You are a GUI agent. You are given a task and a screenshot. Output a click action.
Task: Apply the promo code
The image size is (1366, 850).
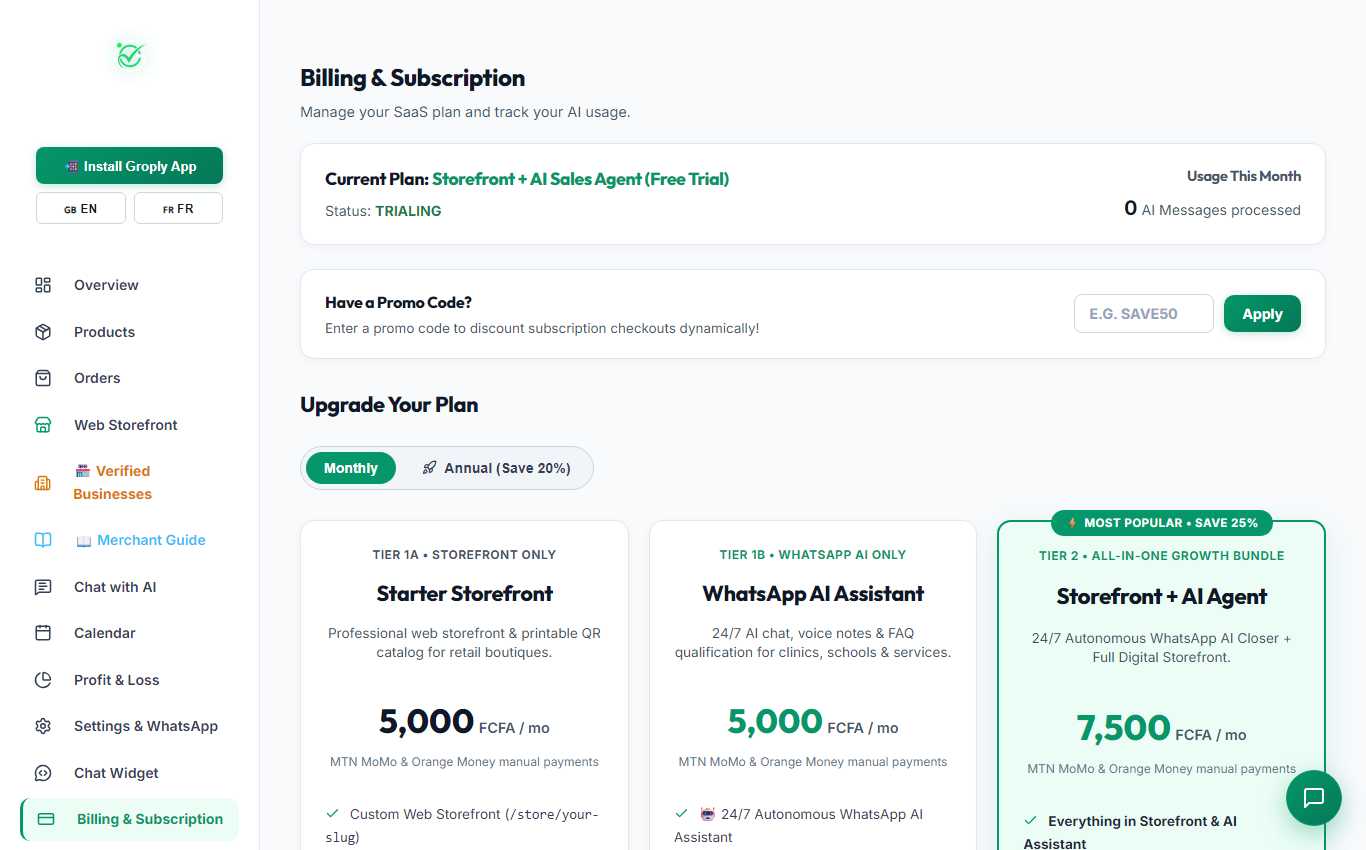pos(1262,314)
